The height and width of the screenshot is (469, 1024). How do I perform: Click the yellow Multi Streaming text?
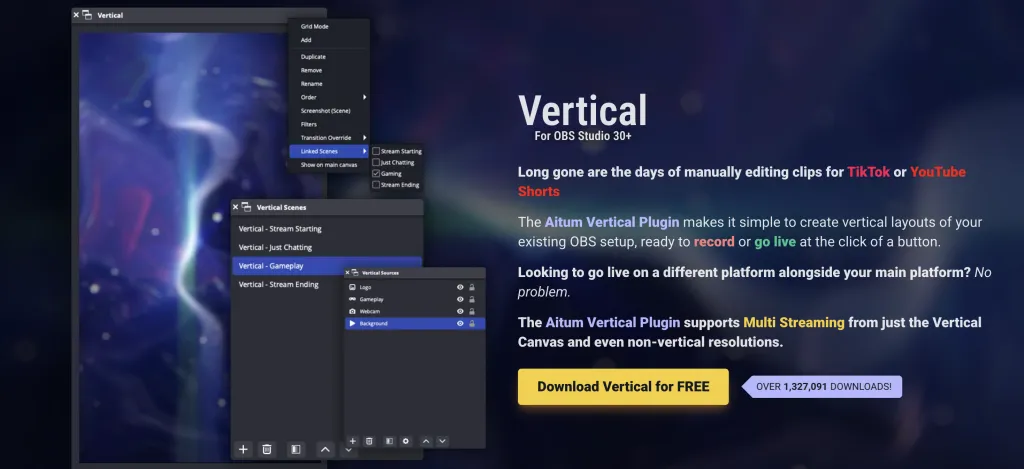pyautogui.click(x=793, y=323)
